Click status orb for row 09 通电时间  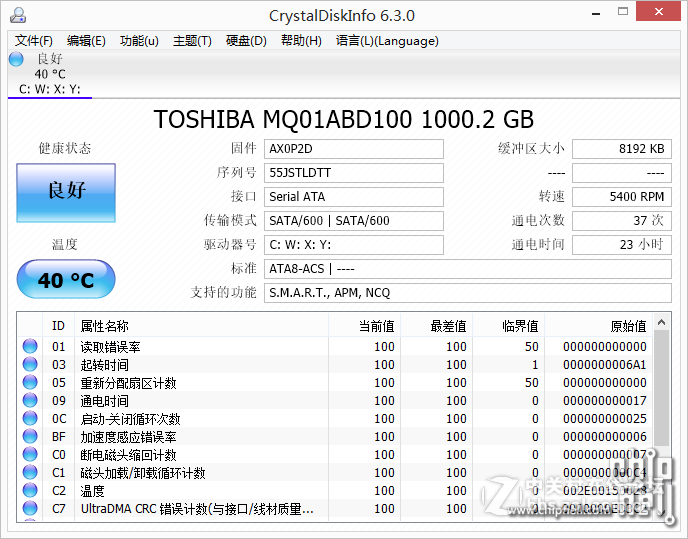[30, 400]
